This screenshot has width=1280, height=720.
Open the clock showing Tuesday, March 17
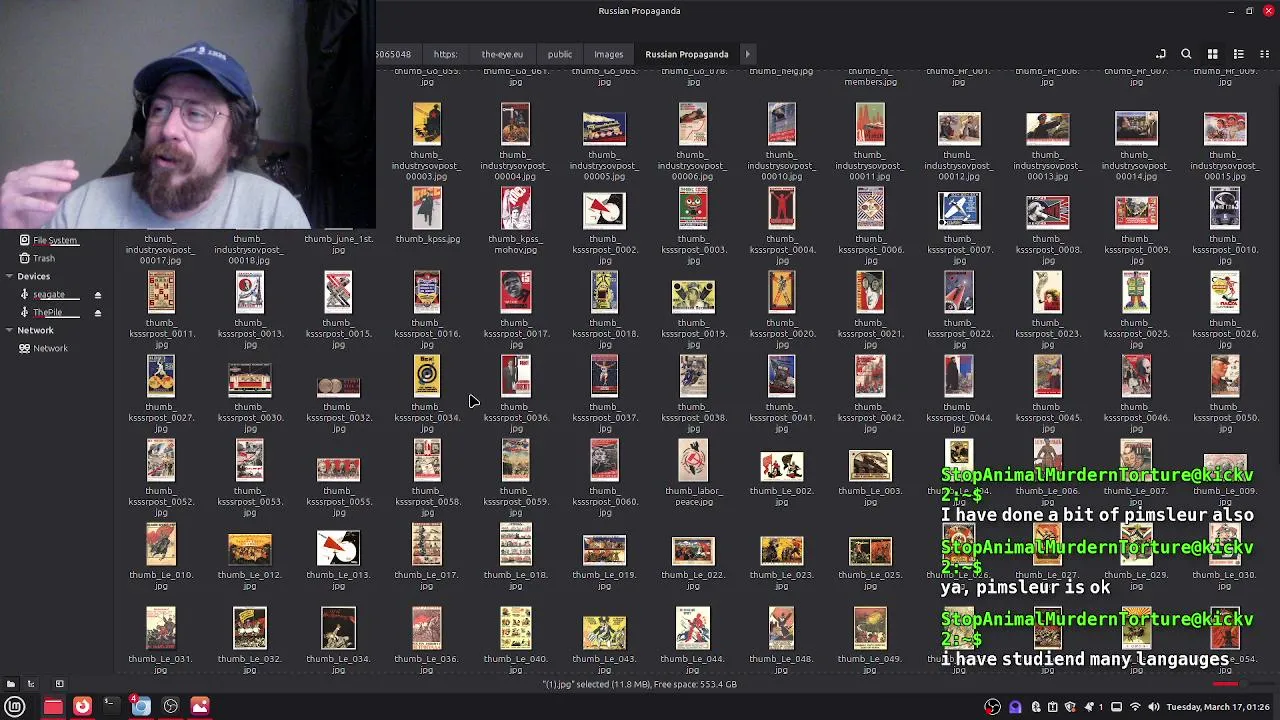[1217, 707]
